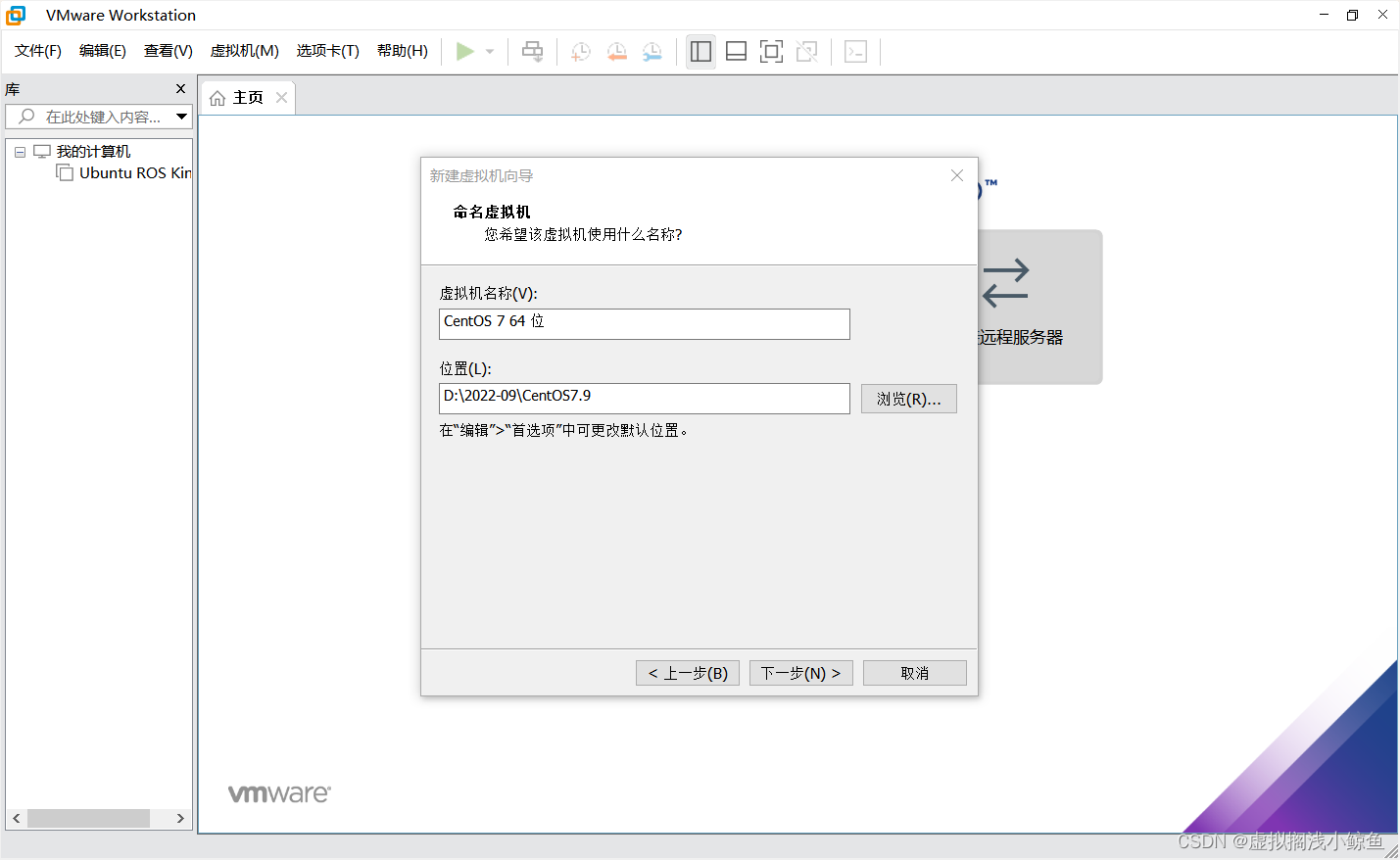1400x860 pixels.
Task: Toggle the Show Library sidebar icon
Action: click(x=700, y=51)
